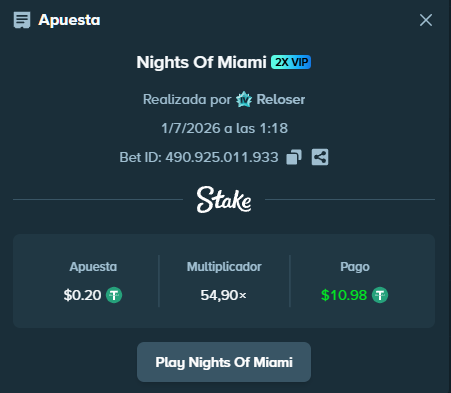This screenshot has width=451, height=393.
Task: Click the $0.20 bet amount
Action: tap(82, 295)
